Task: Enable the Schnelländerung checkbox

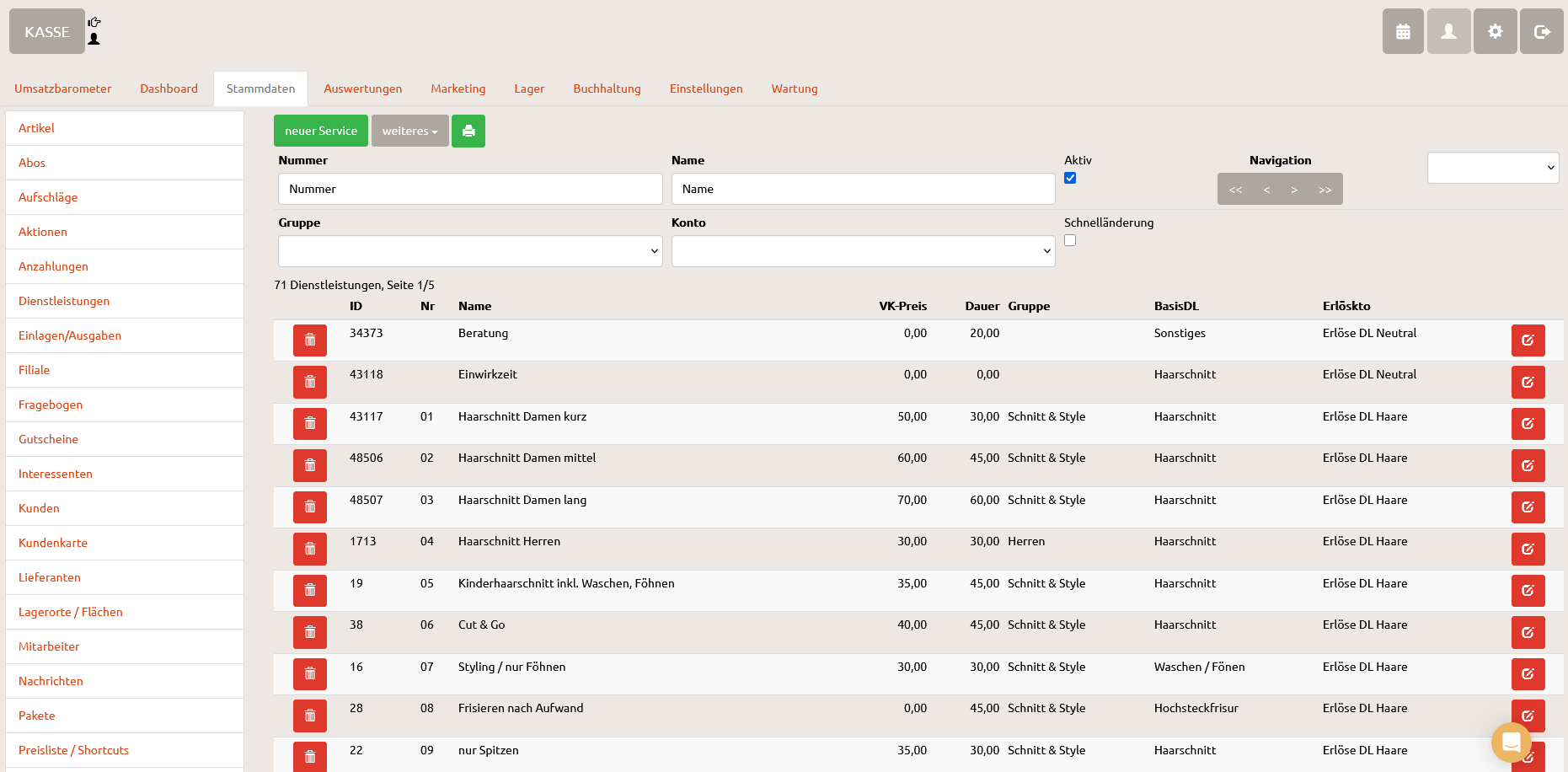Action: [1070, 240]
